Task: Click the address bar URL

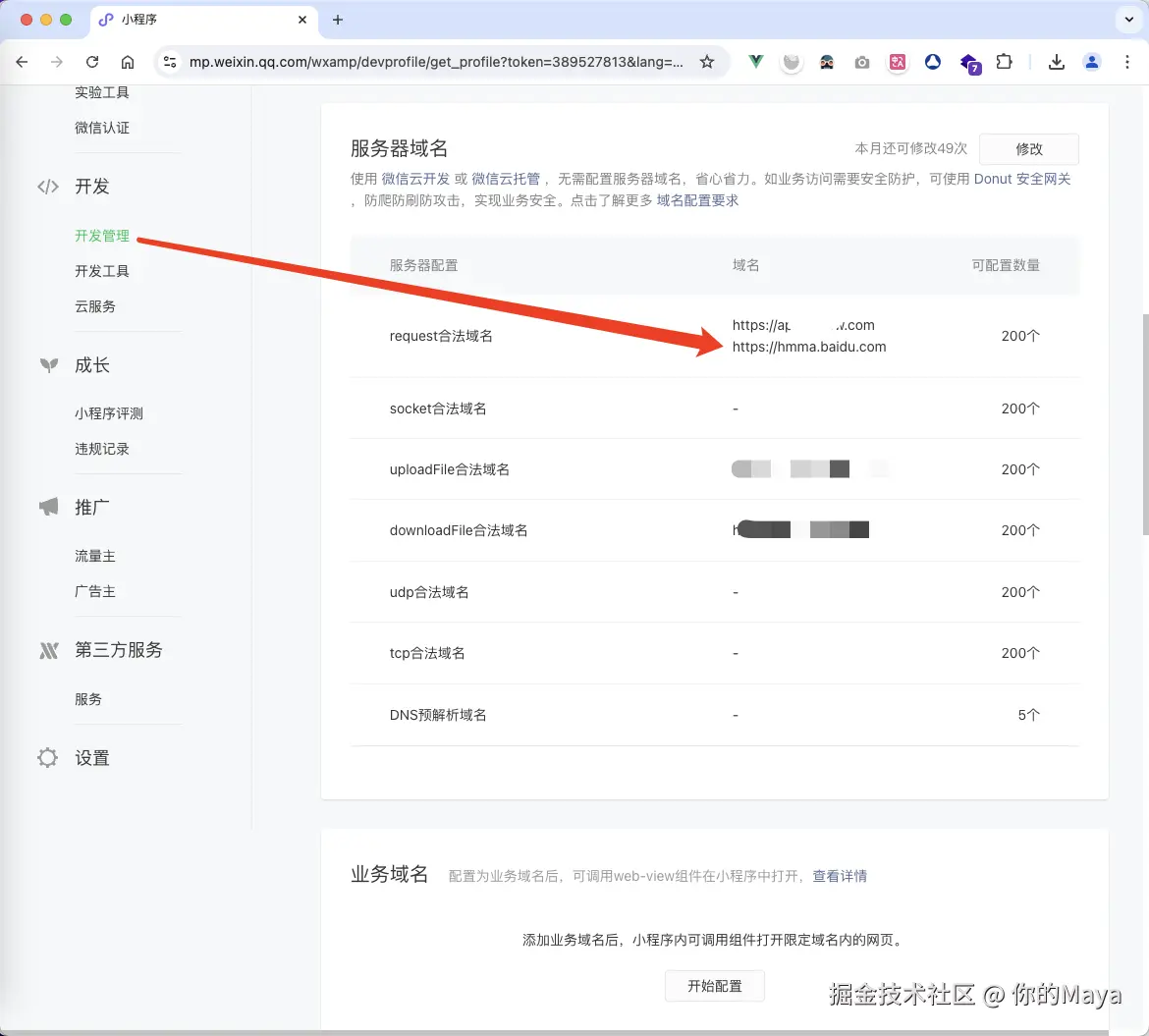Action: (435, 62)
